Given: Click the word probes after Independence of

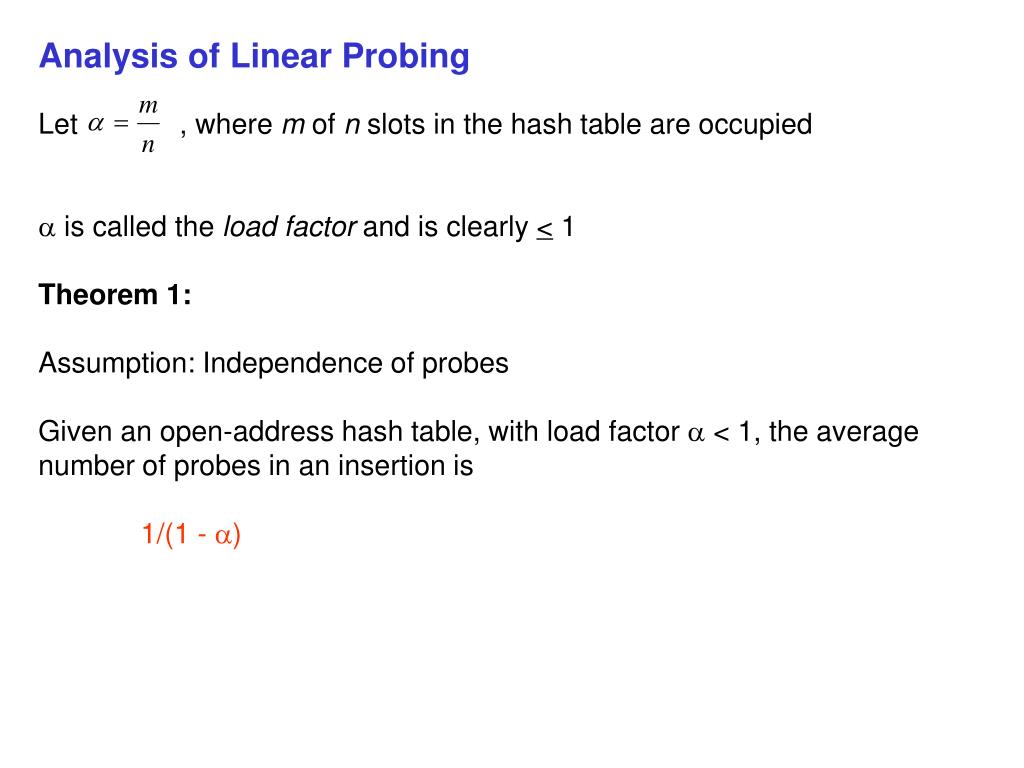Looking at the screenshot, I should (465, 364).
